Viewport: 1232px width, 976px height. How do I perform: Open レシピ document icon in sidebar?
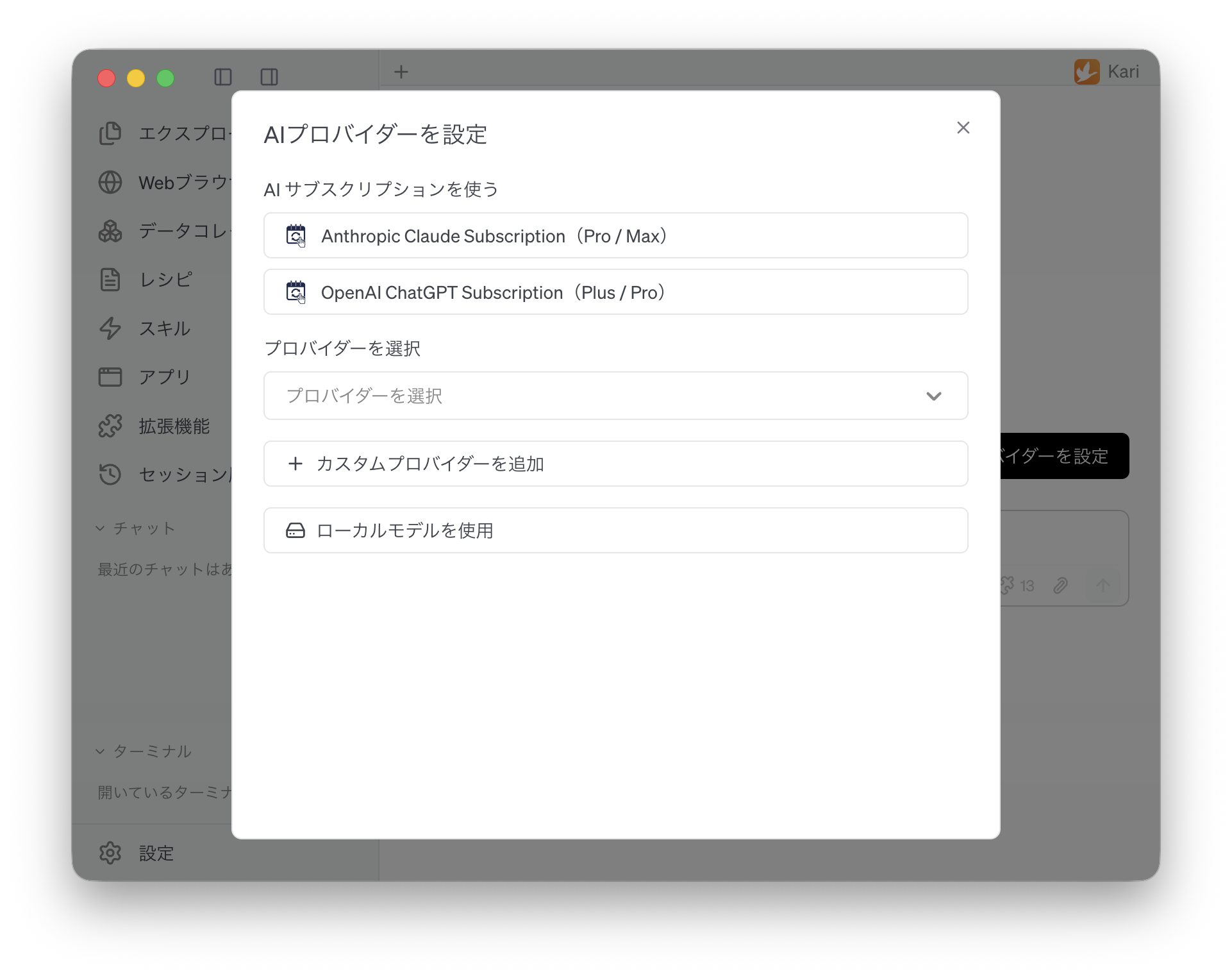point(110,280)
